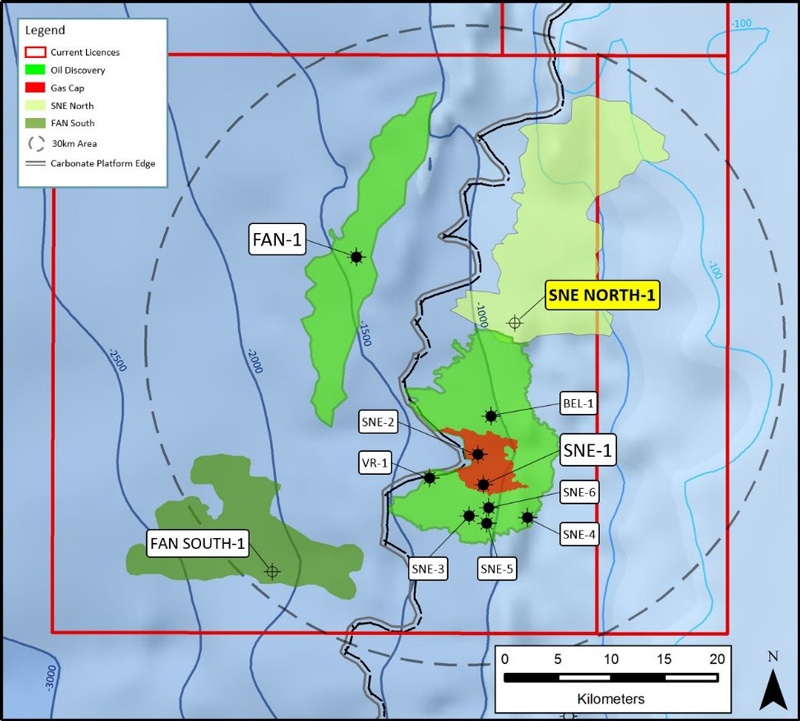The image size is (800, 721).
Task: Click the Oil Discovery green legend swatch
Action: click(35, 70)
